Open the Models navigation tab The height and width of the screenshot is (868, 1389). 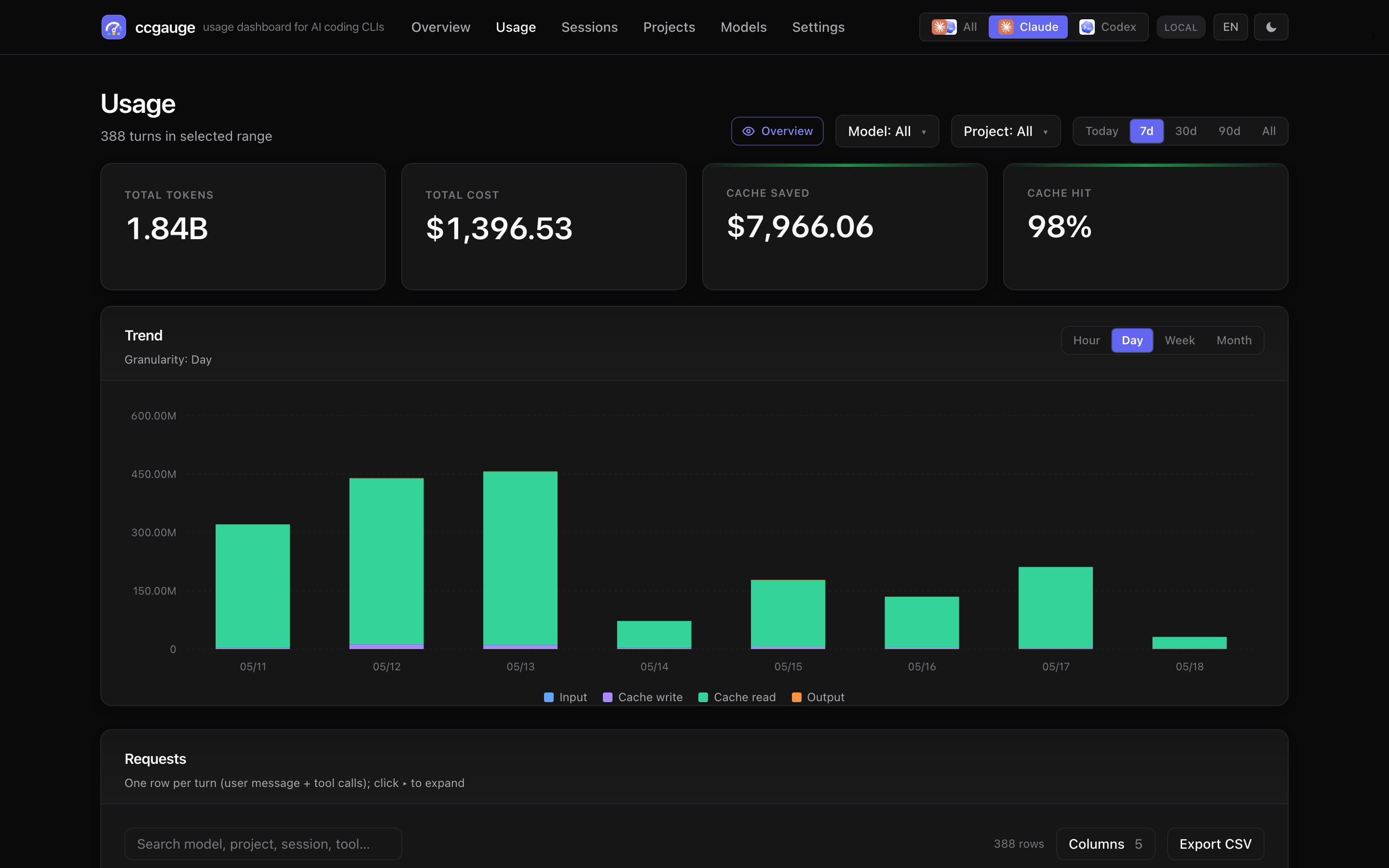(743, 27)
